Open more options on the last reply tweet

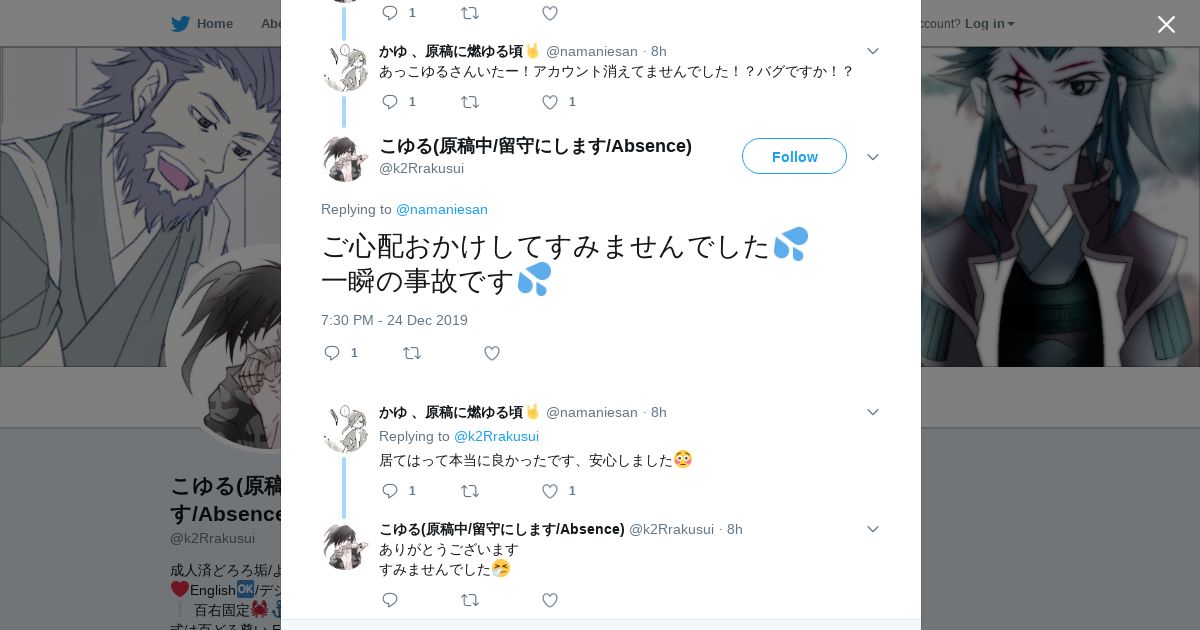(873, 529)
